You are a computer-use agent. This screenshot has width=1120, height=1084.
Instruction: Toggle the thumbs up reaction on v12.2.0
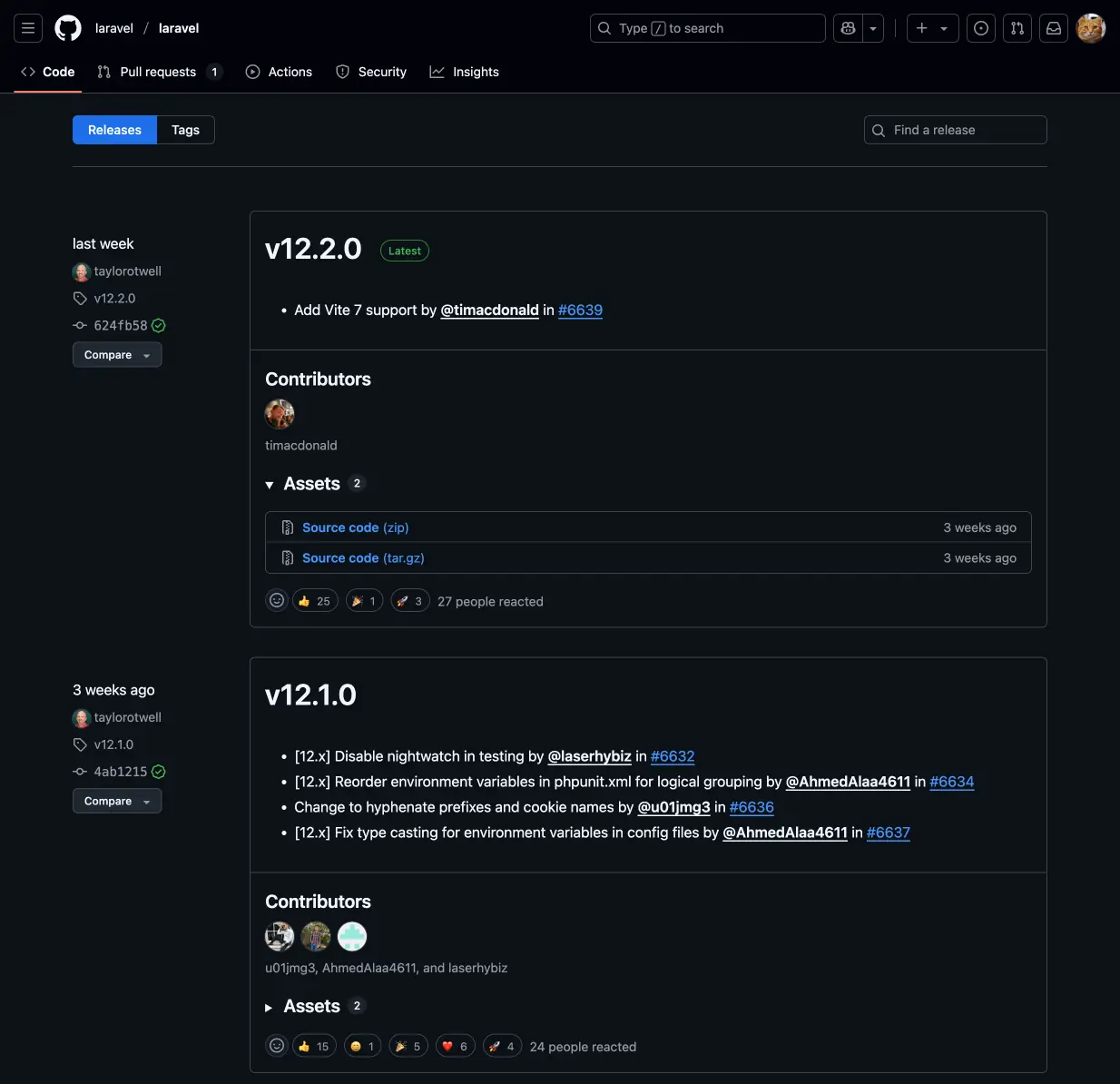(x=314, y=600)
